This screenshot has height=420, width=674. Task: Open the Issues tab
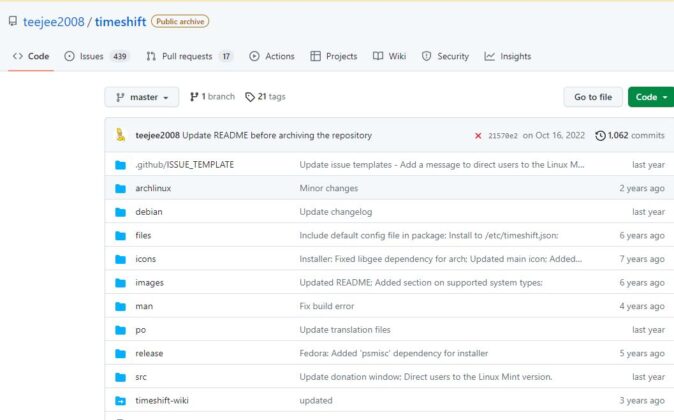point(96,56)
